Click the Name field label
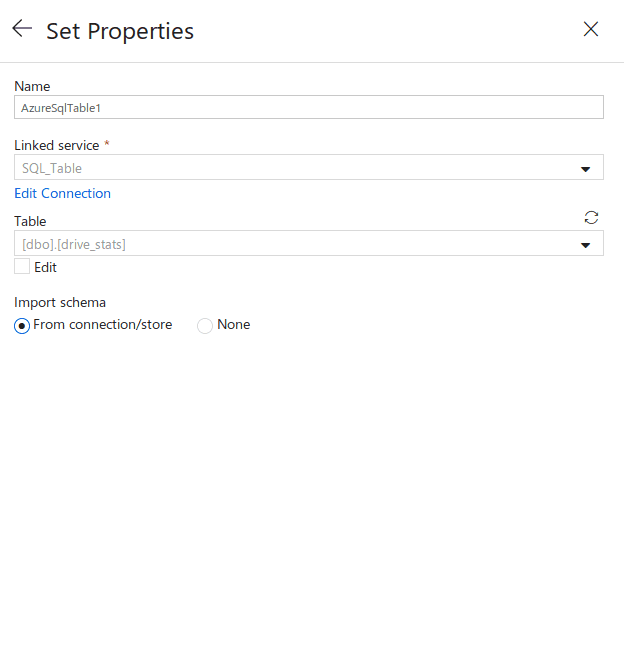The image size is (624, 657). coord(32,86)
